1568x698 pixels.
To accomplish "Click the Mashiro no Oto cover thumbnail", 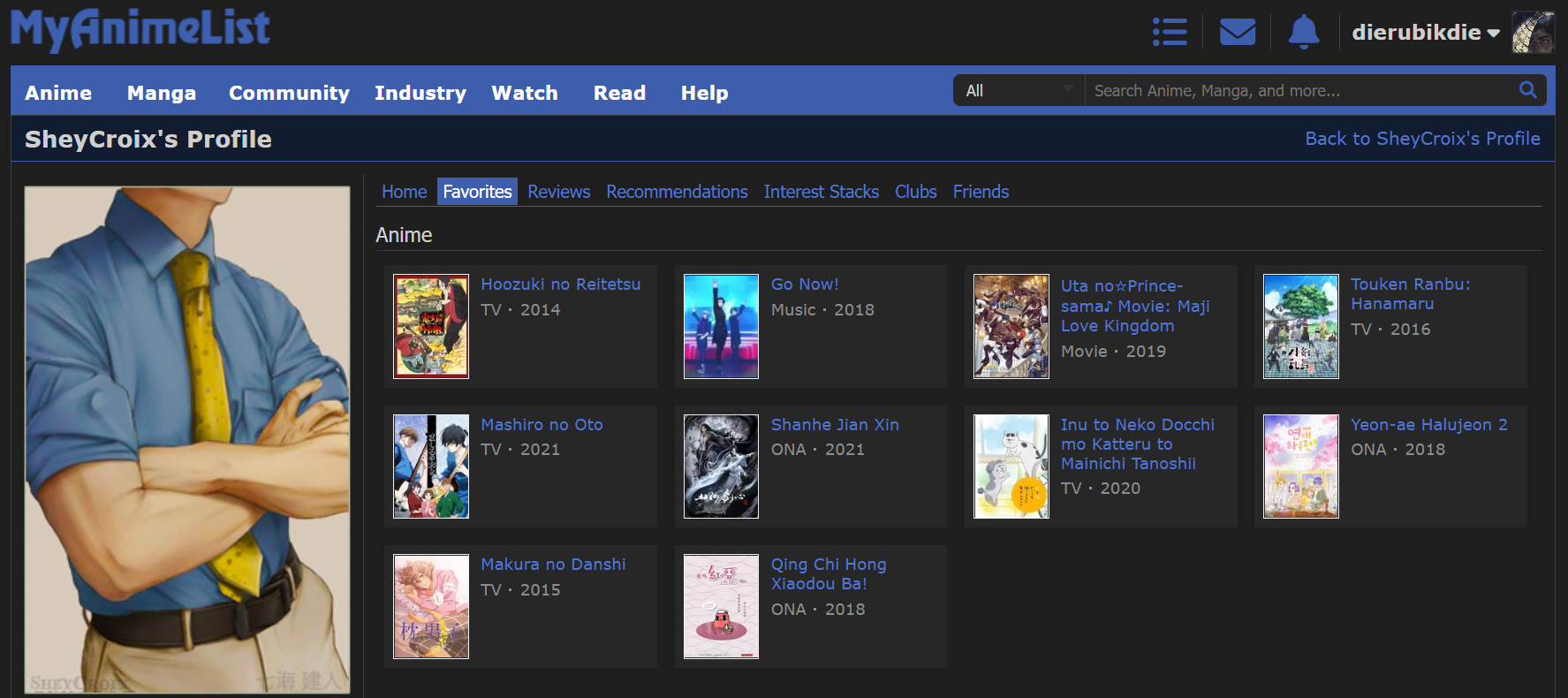I will point(431,467).
